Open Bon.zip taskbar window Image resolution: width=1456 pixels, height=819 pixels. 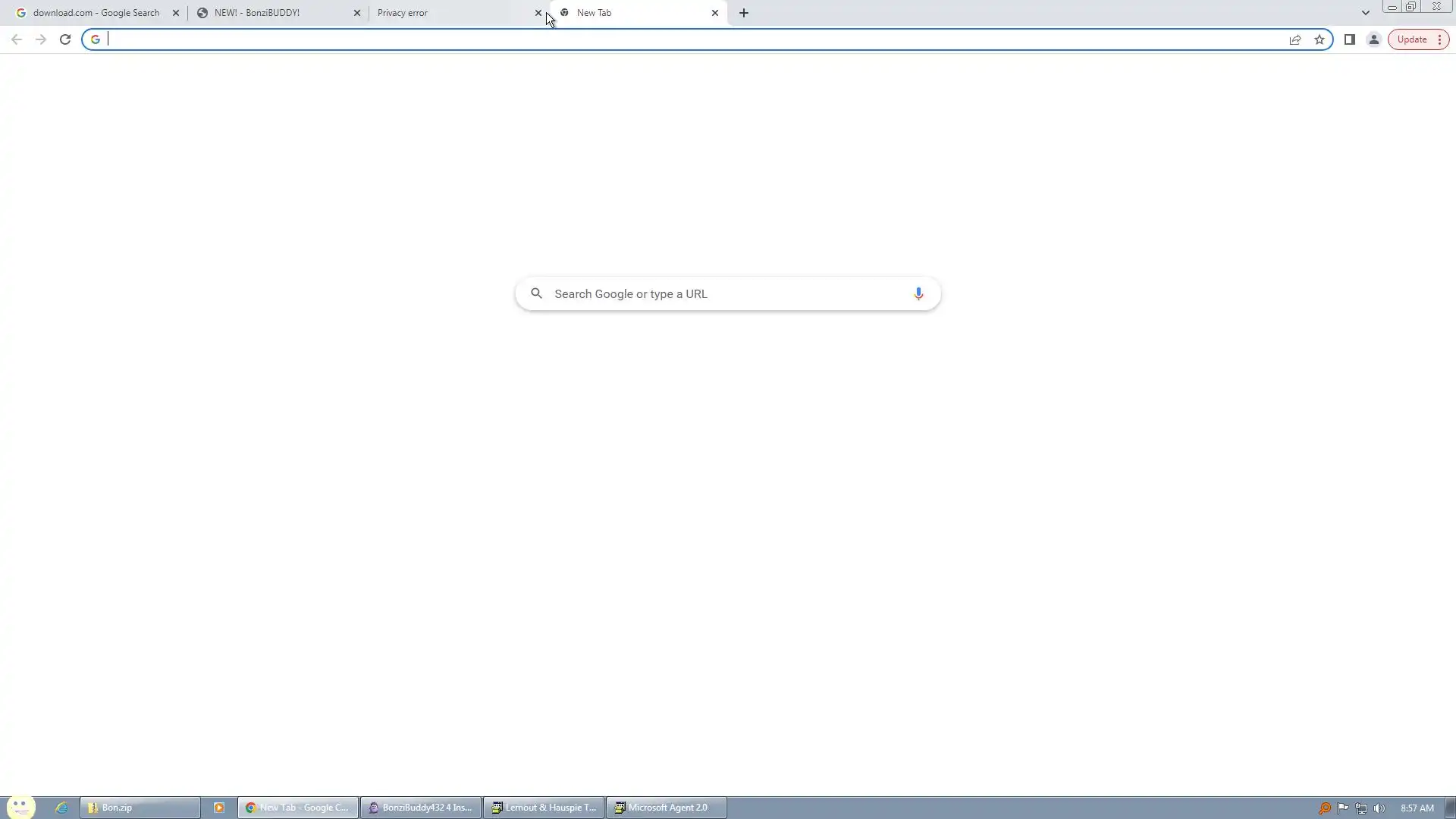point(140,808)
